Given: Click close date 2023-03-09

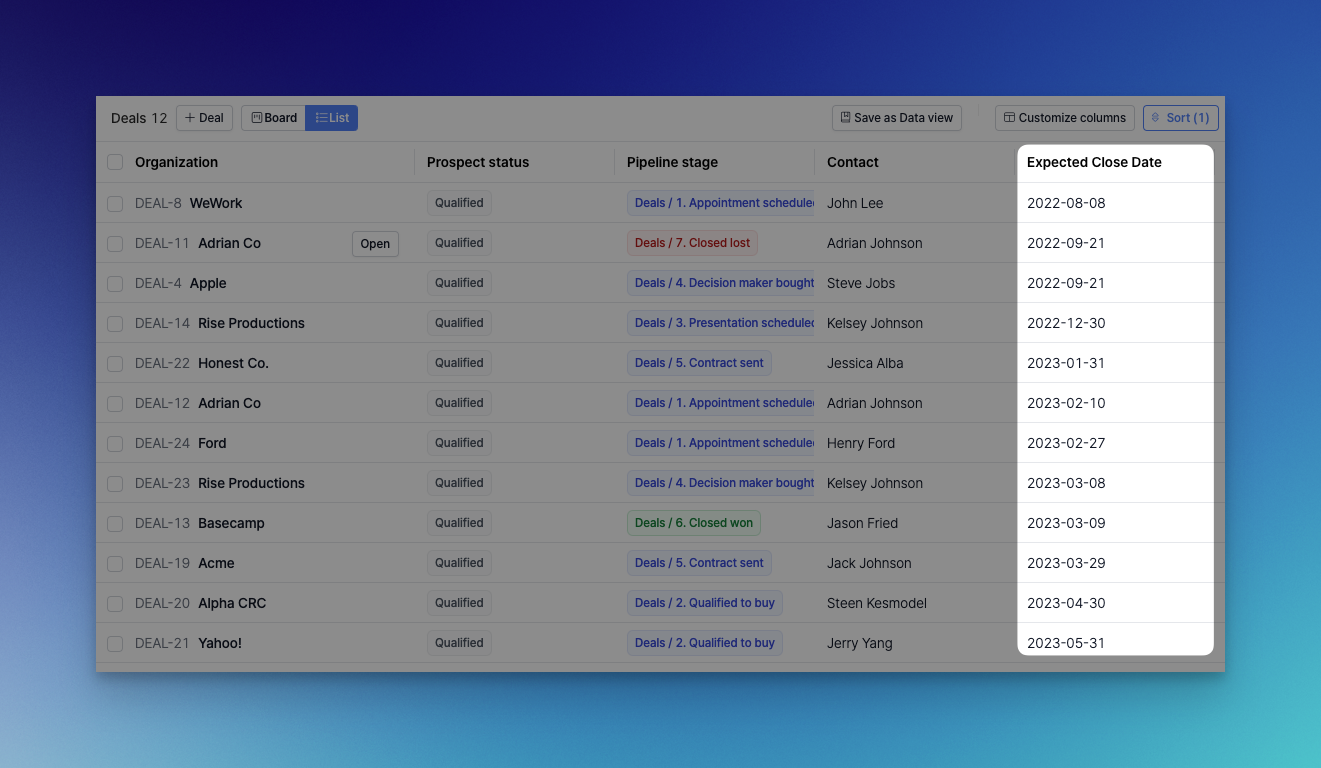Looking at the screenshot, I should tap(1066, 523).
